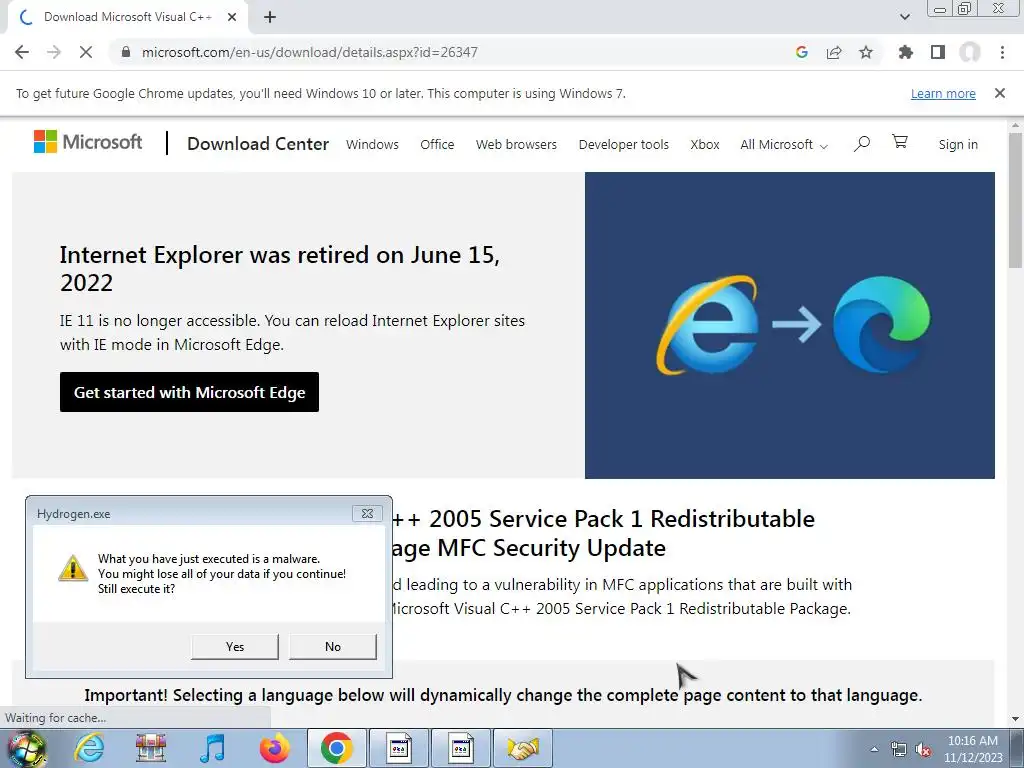The image size is (1024, 768).
Task: Click the scrollbar up arrow
Action: [x=1016, y=124]
